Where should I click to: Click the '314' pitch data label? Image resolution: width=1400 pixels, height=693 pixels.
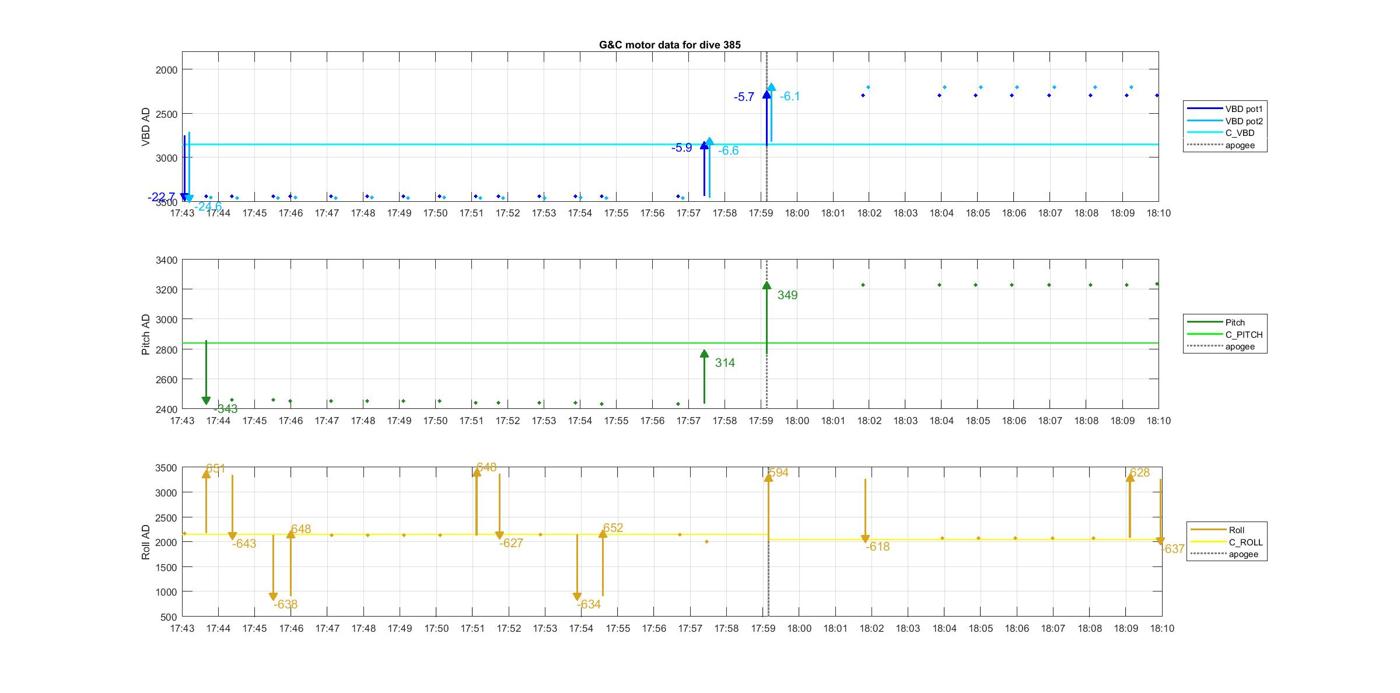pos(725,362)
